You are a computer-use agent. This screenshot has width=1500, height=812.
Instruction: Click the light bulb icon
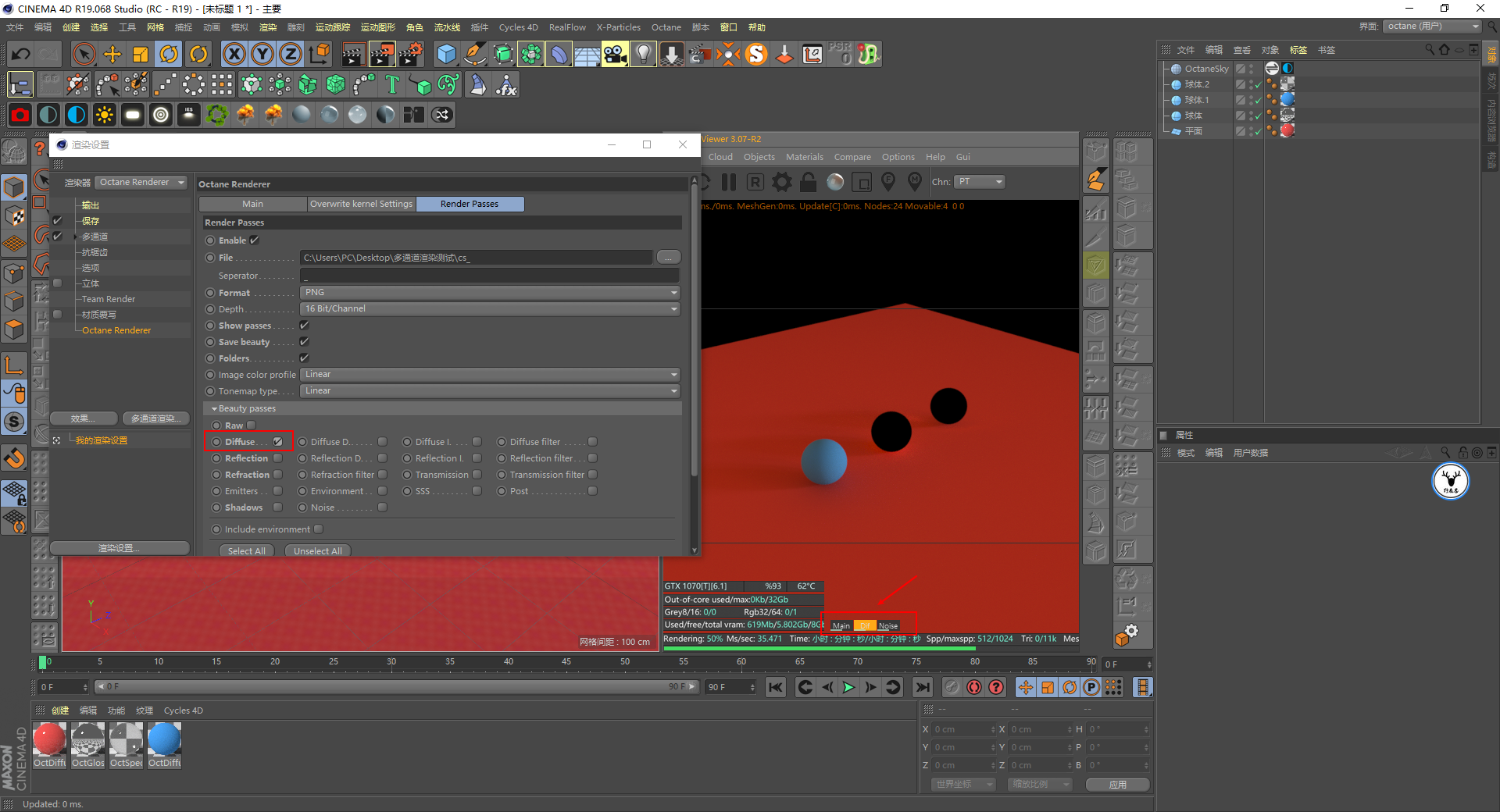coord(643,54)
